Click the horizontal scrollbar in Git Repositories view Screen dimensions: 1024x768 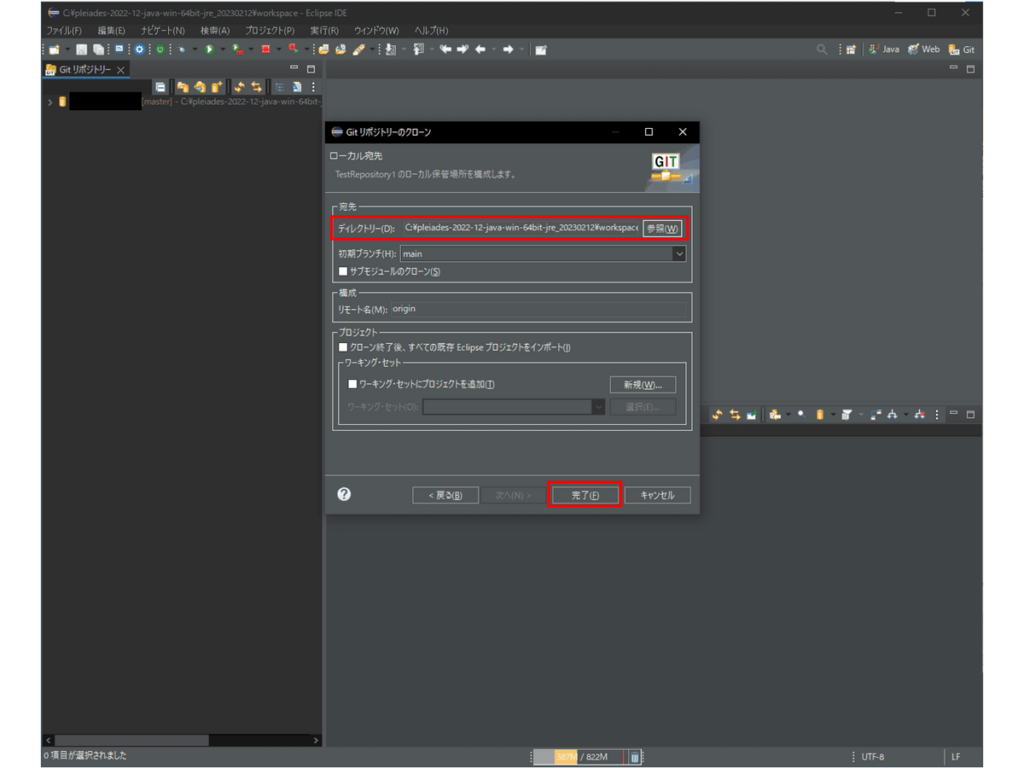pyautogui.click(x=132, y=741)
